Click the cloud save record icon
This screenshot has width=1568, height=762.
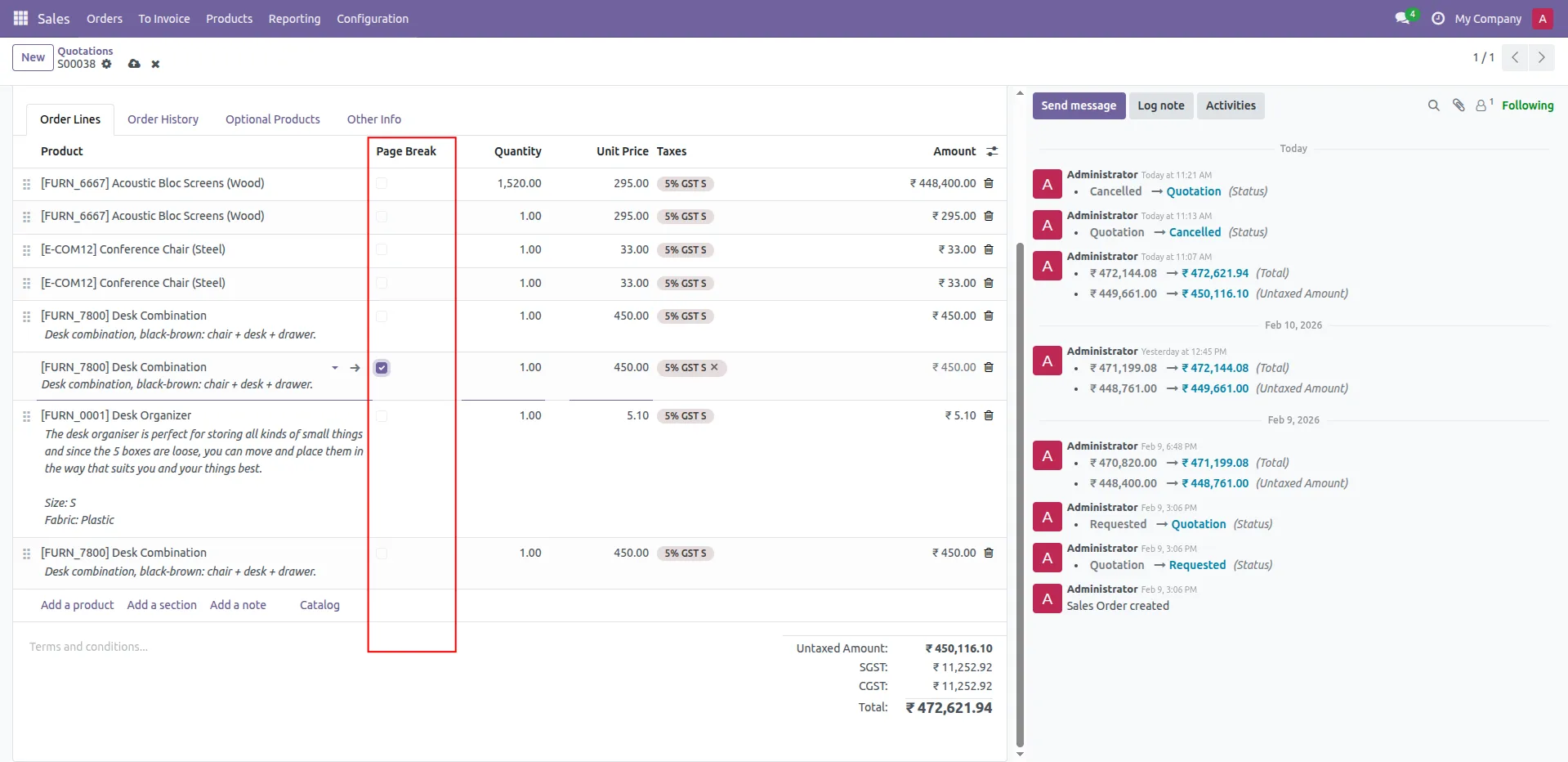[x=134, y=64]
